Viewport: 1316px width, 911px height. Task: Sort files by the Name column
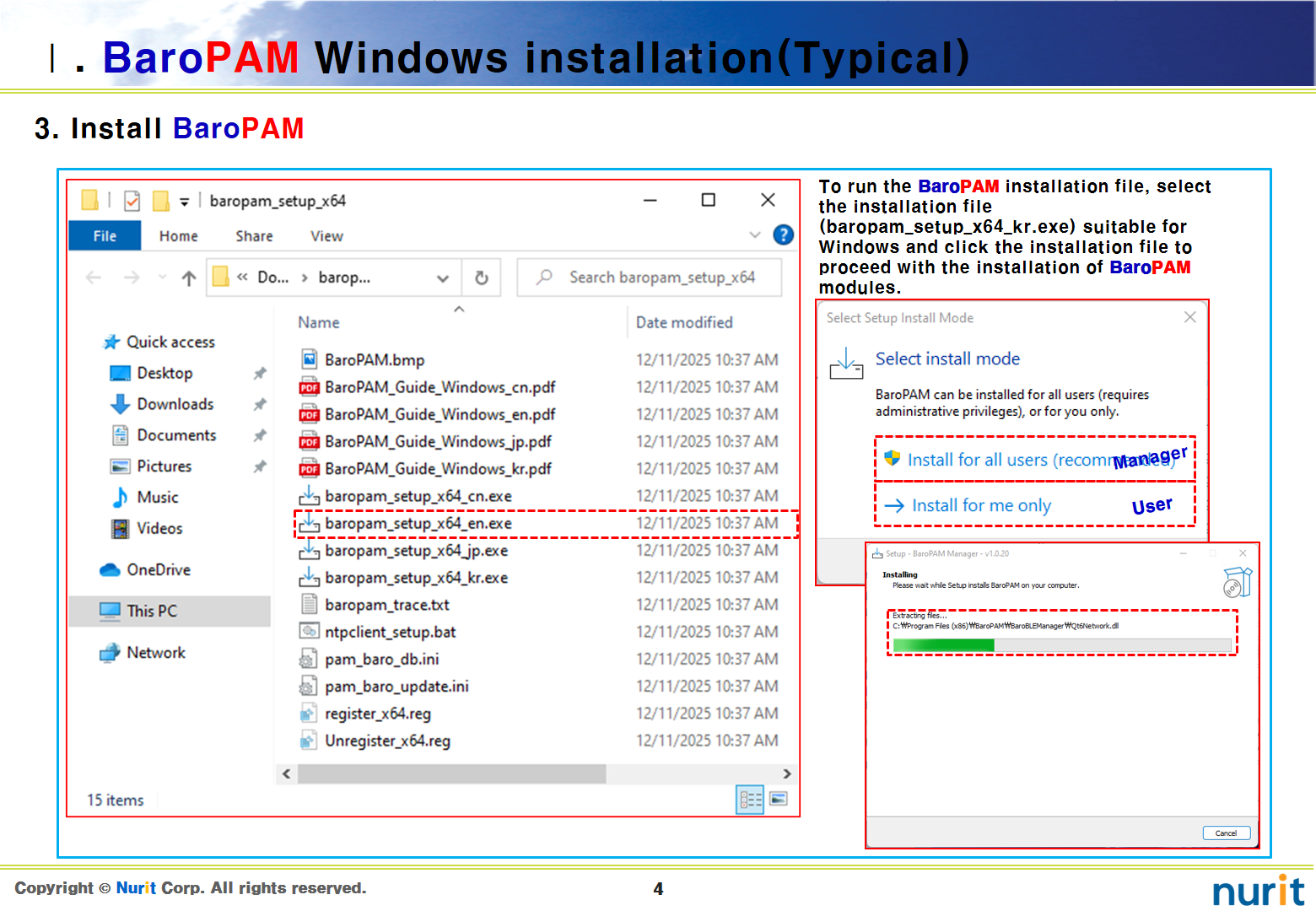[x=319, y=322]
